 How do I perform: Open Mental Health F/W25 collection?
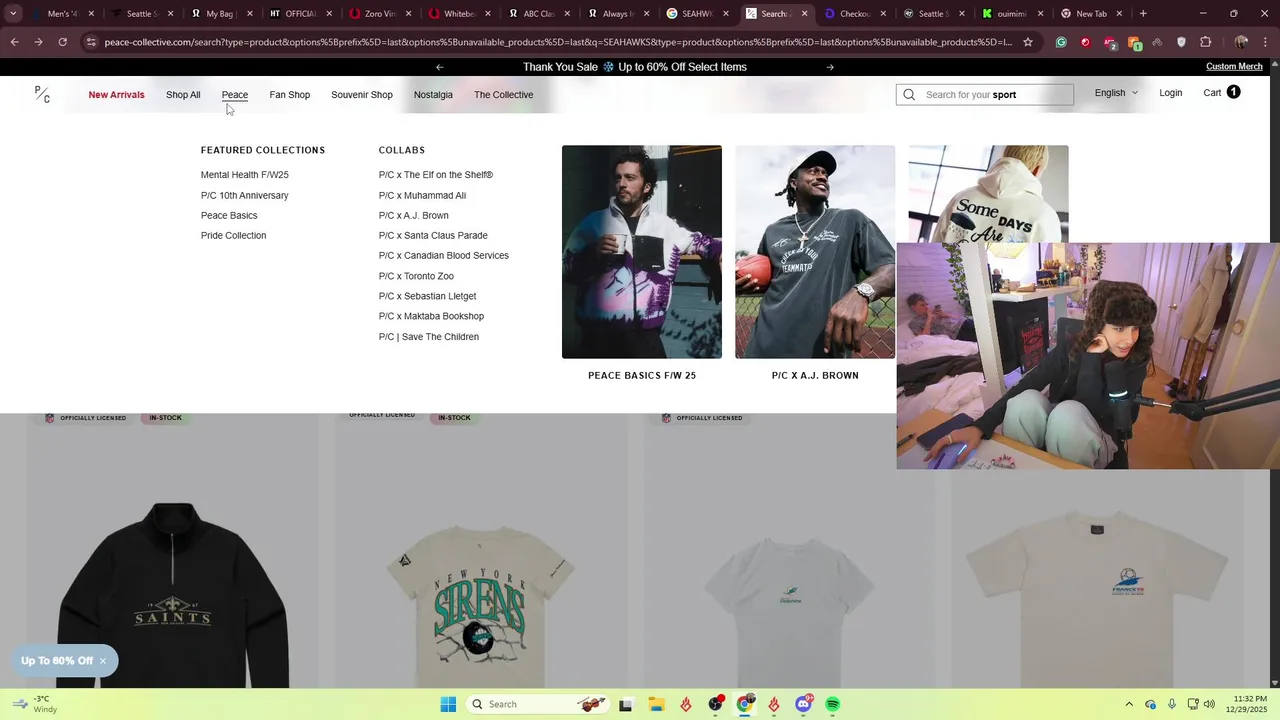click(245, 175)
